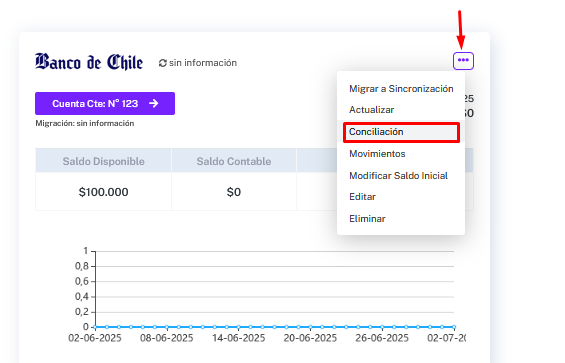Click the sync refresh icon near 'sin información'

pyautogui.click(x=163, y=63)
